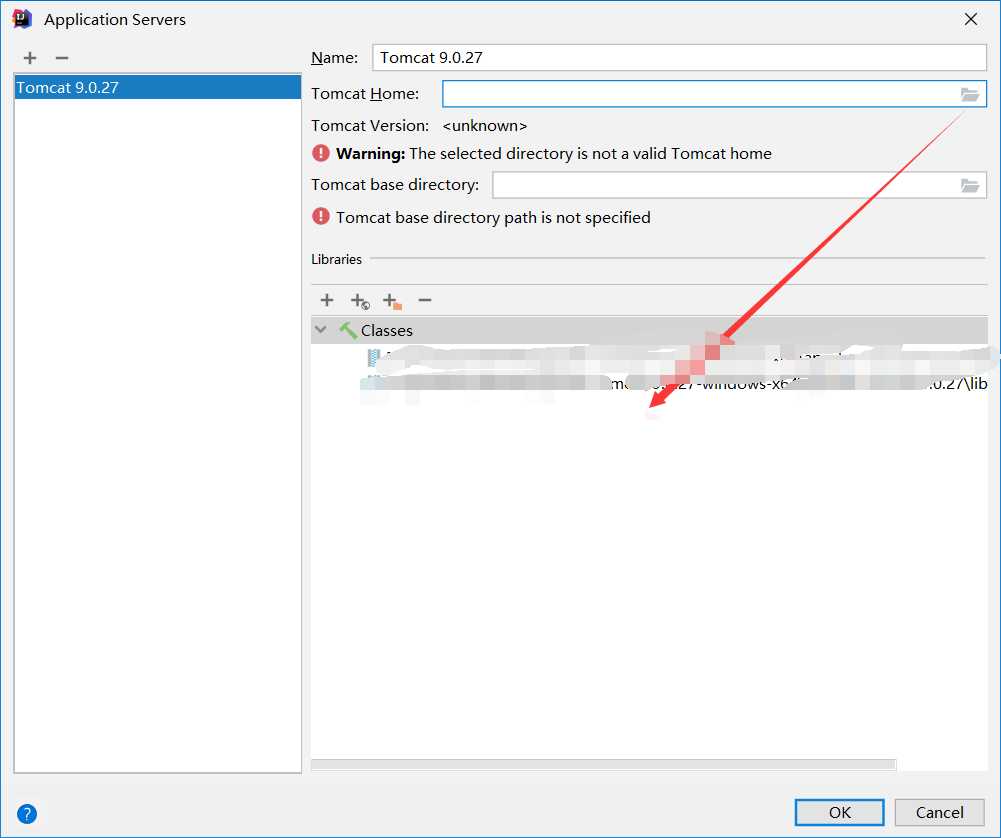Viewport: 1001px width, 838px height.
Task: Confirm with the OK button
Action: coord(839,812)
